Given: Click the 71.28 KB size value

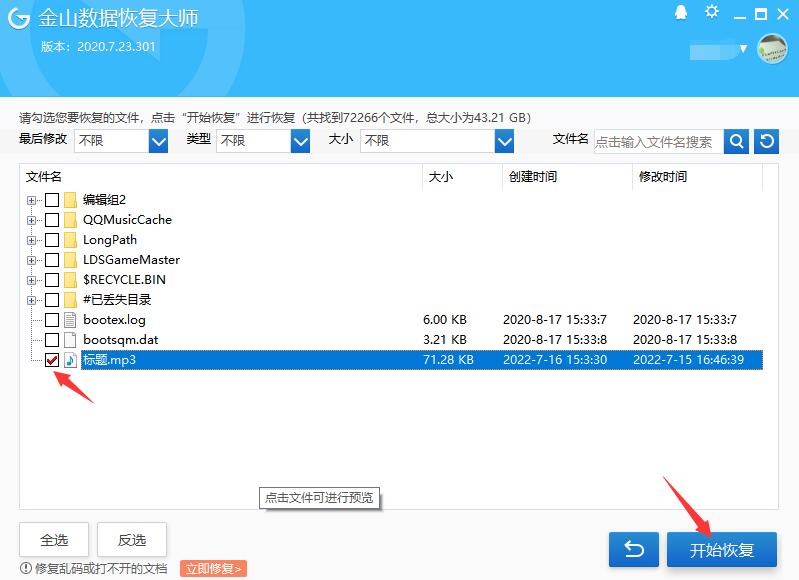Looking at the screenshot, I should click(448, 359).
